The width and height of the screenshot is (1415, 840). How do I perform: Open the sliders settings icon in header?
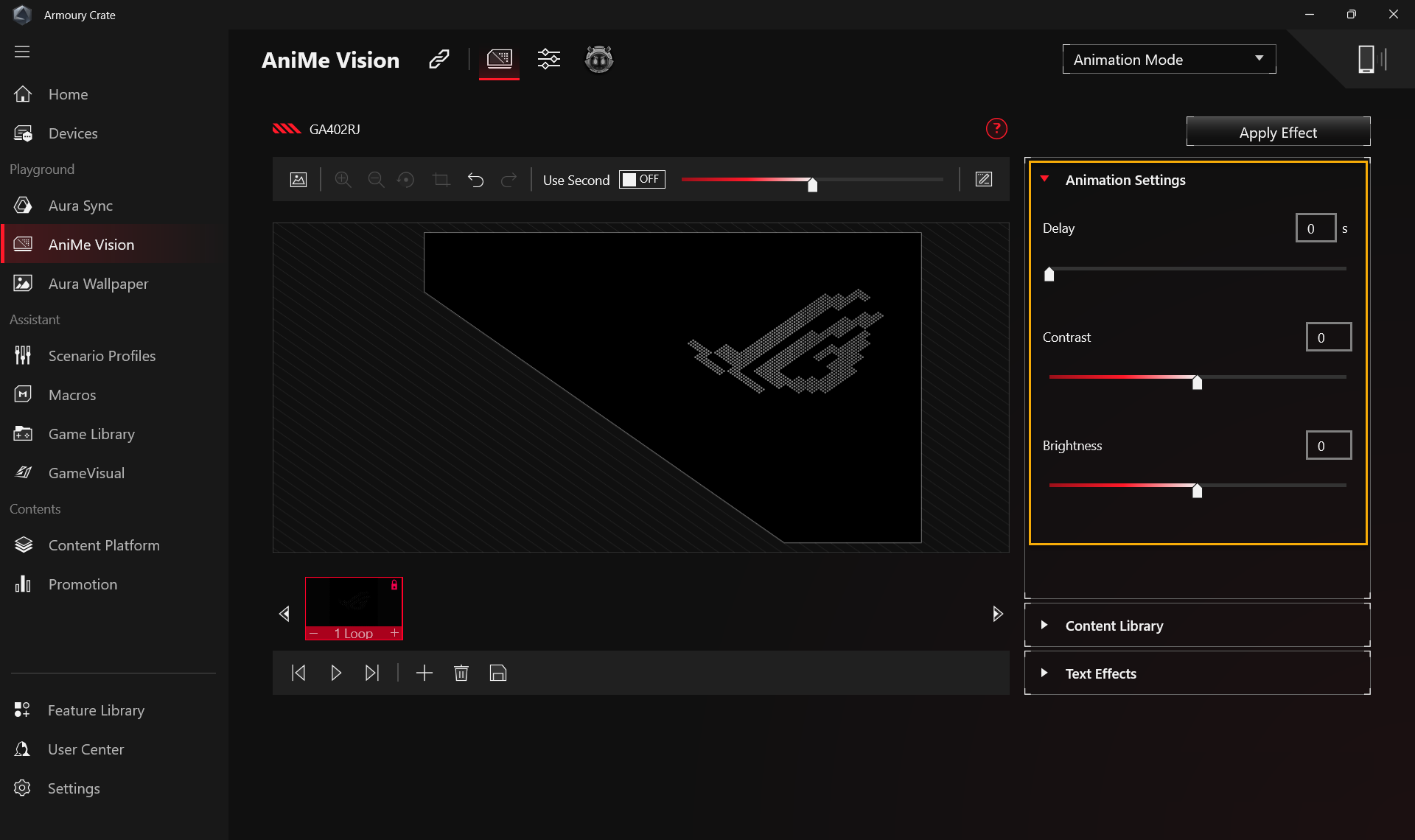coord(548,60)
